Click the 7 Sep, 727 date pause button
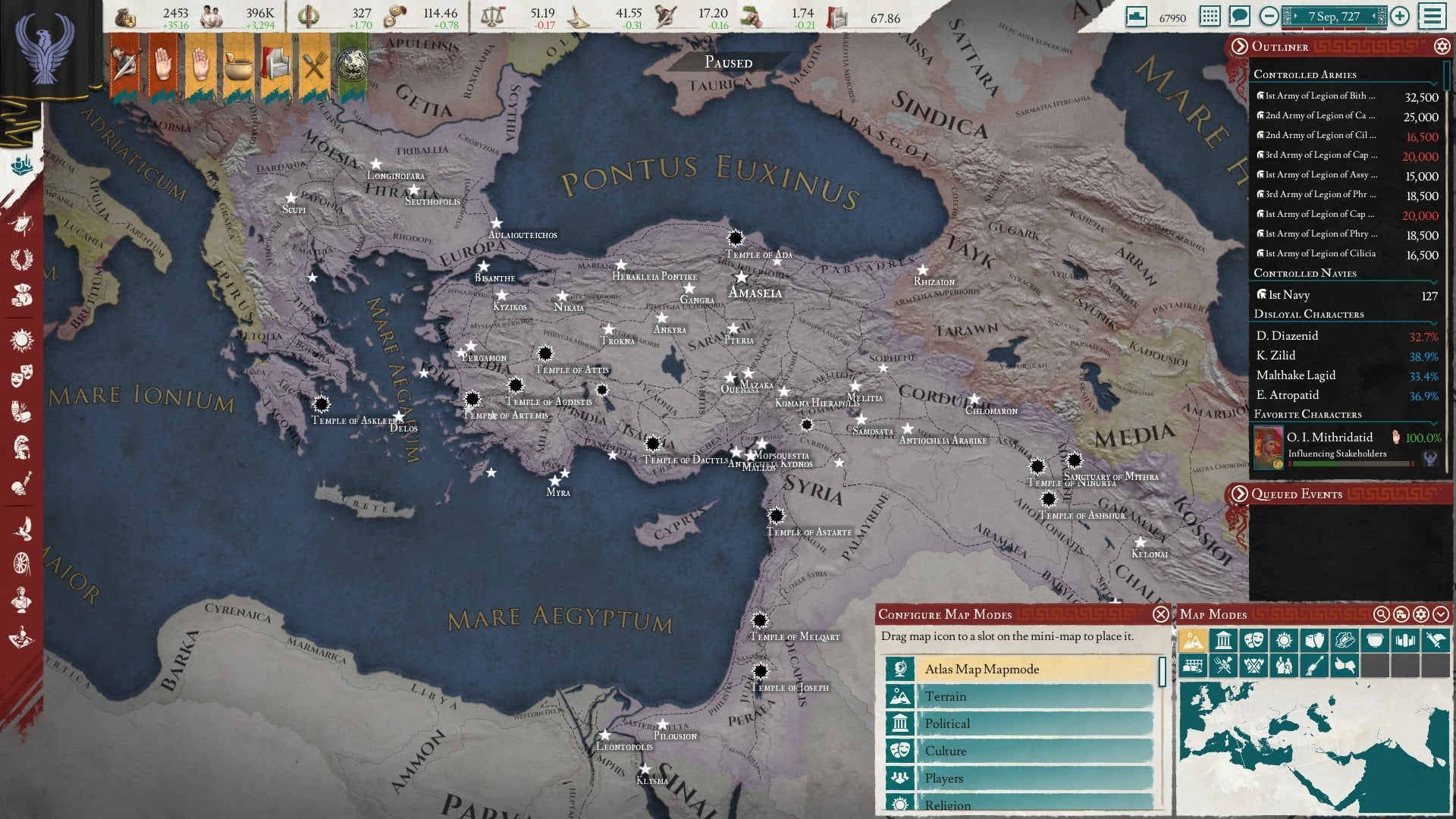This screenshot has width=1456, height=819. pyautogui.click(x=1334, y=16)
